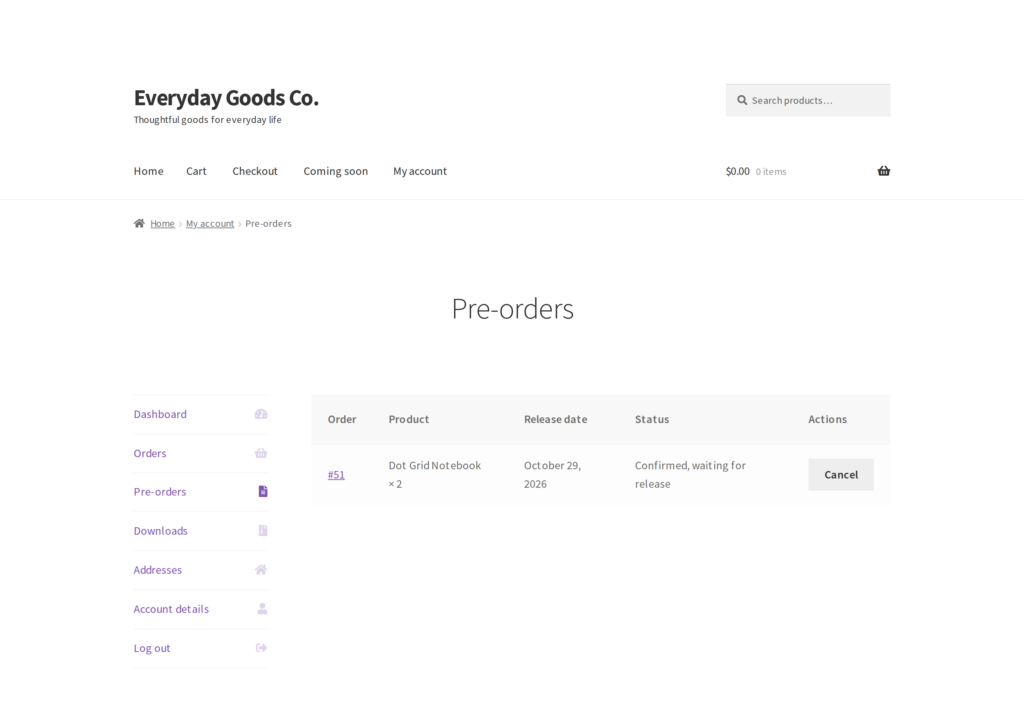1024x711 pixels.
Task: Click the Pre-orders document icon in sidebar
Action: (x=263, y=492)
